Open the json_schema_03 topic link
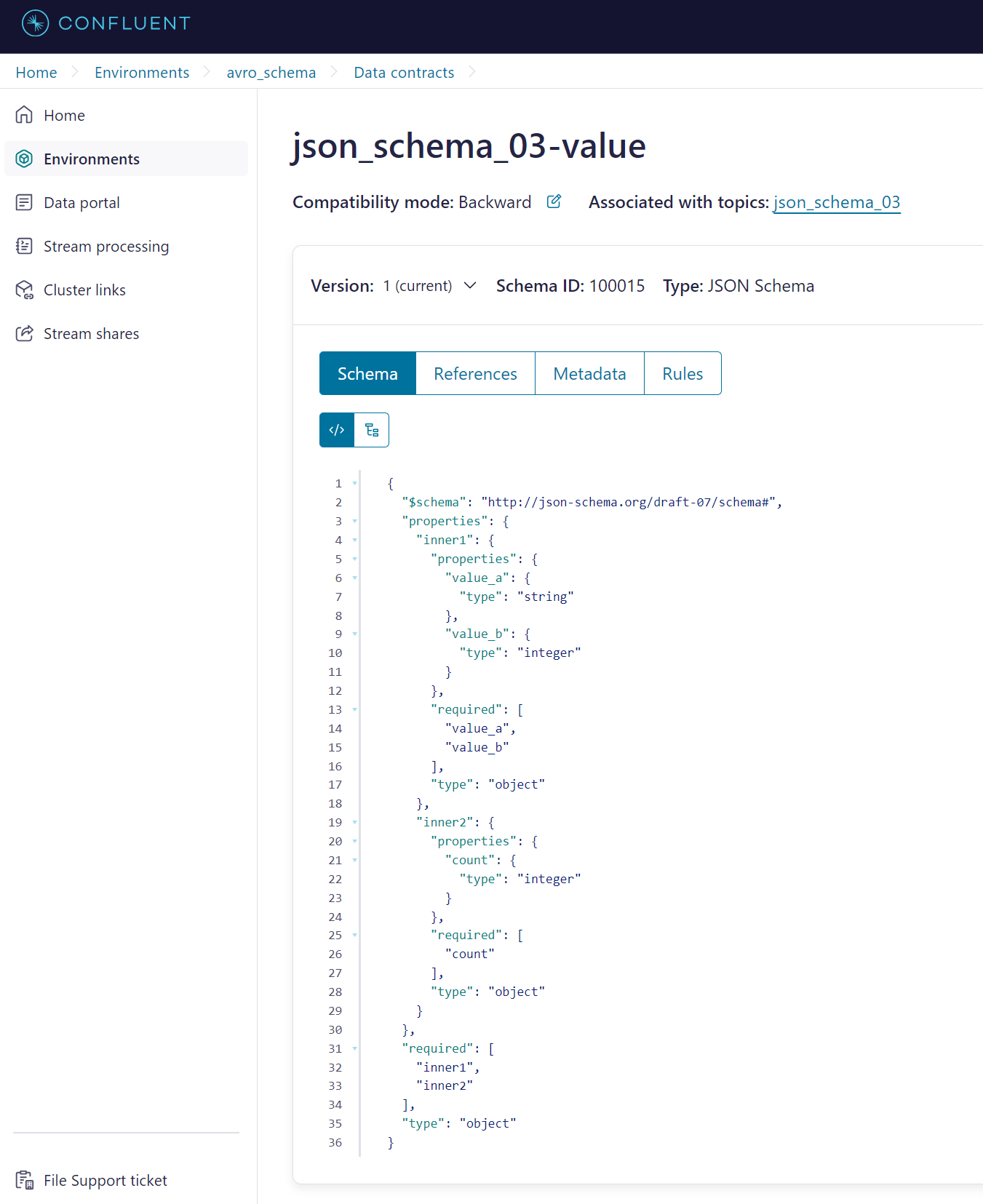 pyautogui.click(x=836, y=202)
